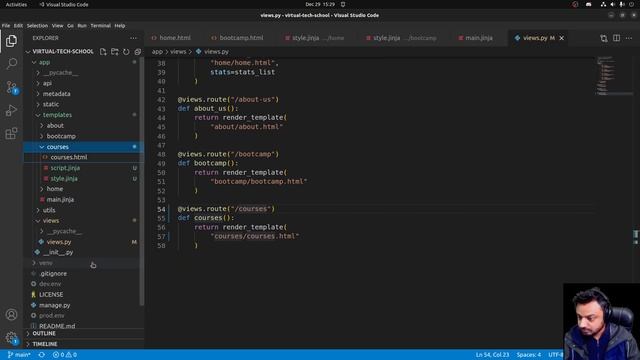The height and width of the screenshot is (360, 640).
Task: Click the code minimap preview
Action: click(x=614, y=76)
